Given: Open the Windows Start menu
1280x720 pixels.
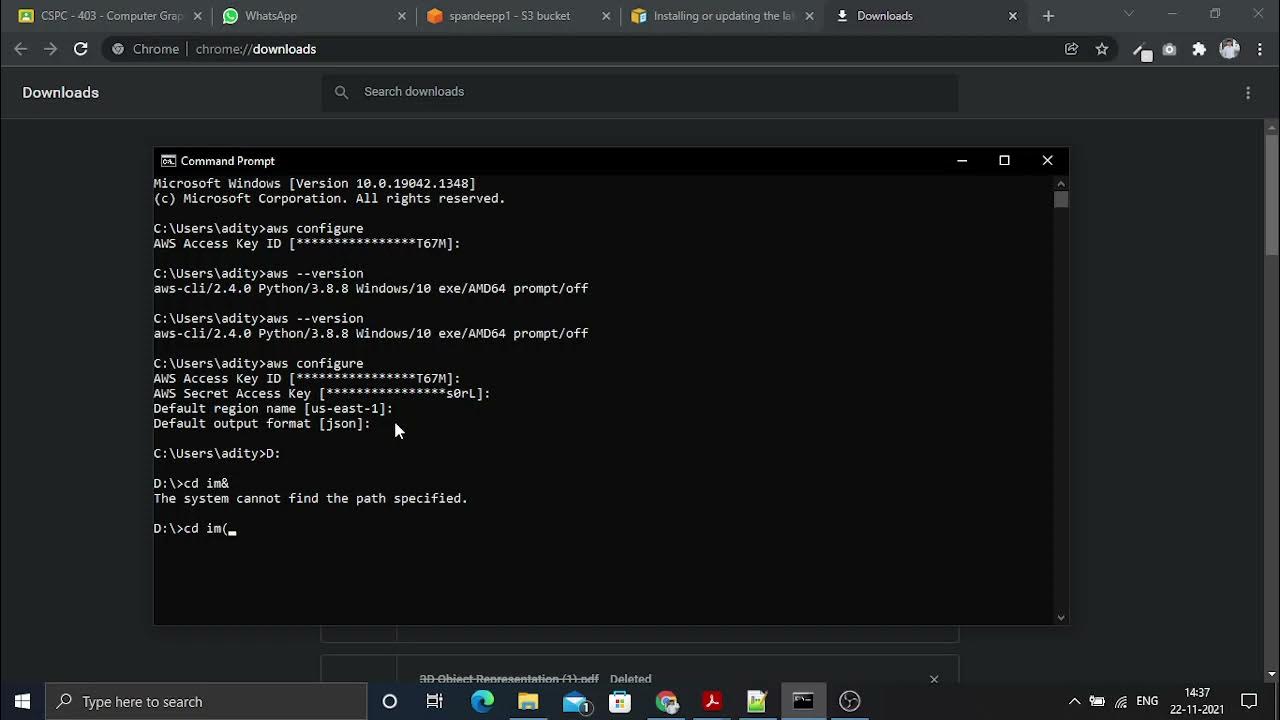Looking at the screenshot, I should [22, 701].
